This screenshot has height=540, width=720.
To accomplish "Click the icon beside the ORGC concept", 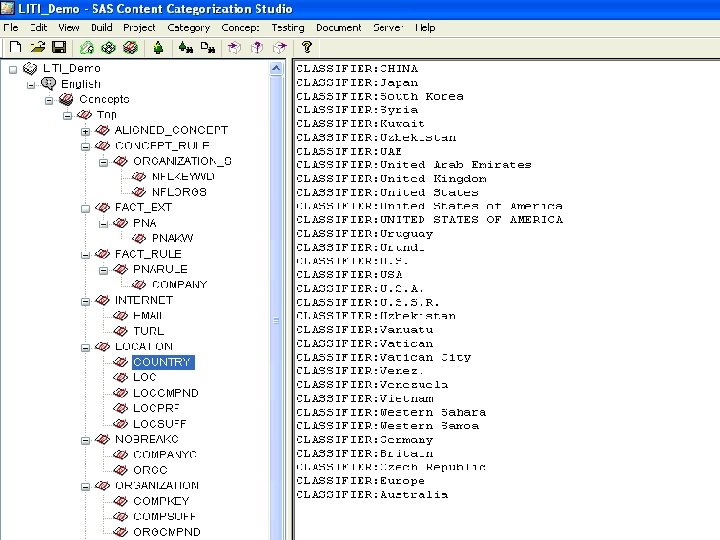I will click(x=120, y=470).
